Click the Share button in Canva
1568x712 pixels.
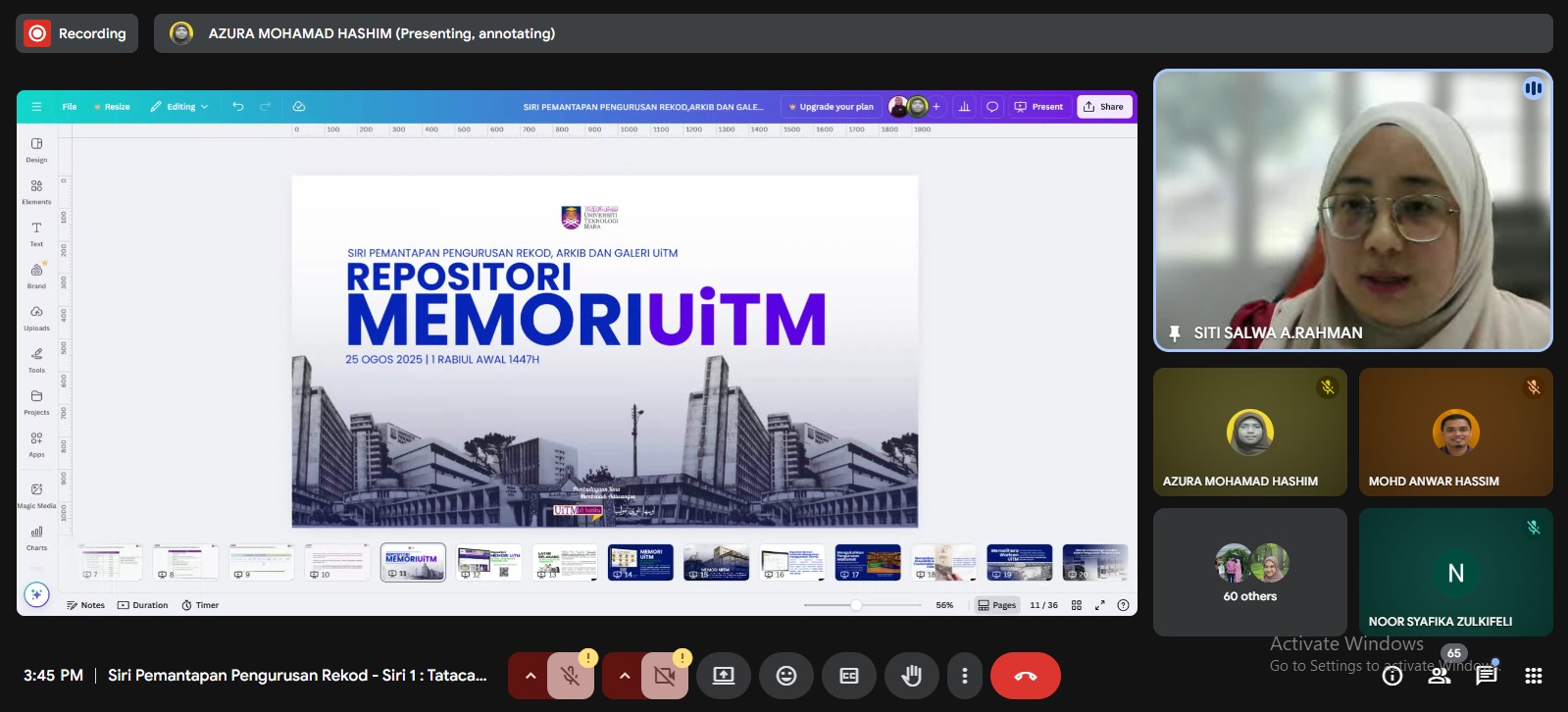[1104, 107]
